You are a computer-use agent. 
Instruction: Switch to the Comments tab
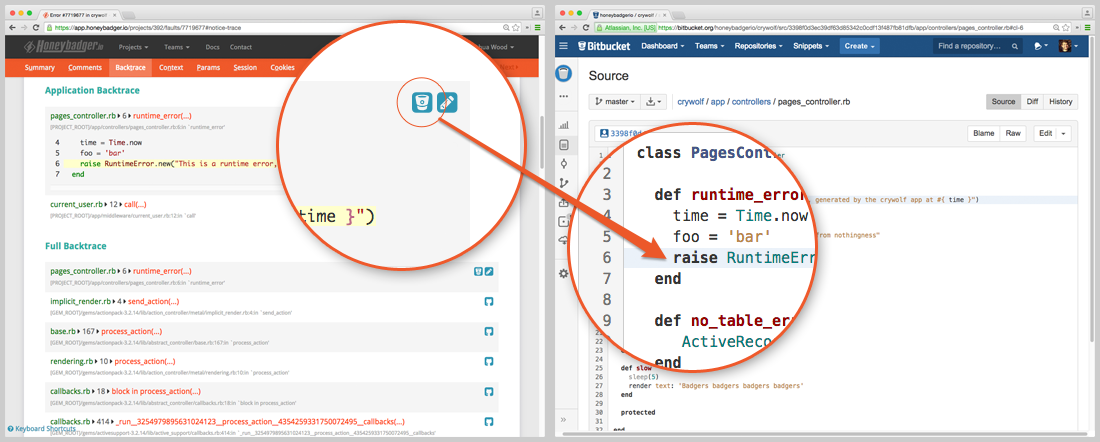(85, 67)
